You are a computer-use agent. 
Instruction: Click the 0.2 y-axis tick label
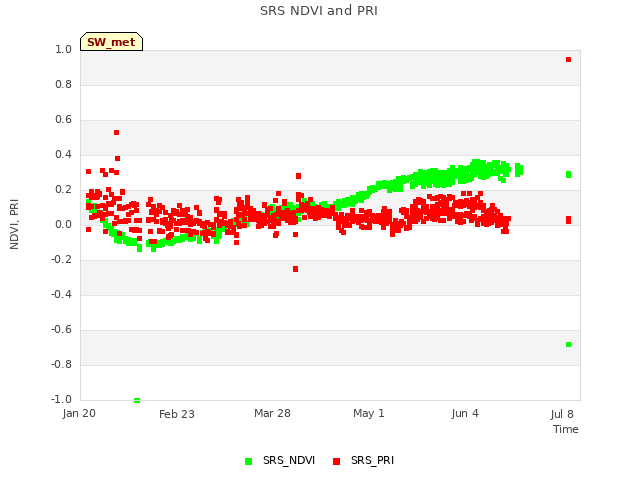(63, 189)
